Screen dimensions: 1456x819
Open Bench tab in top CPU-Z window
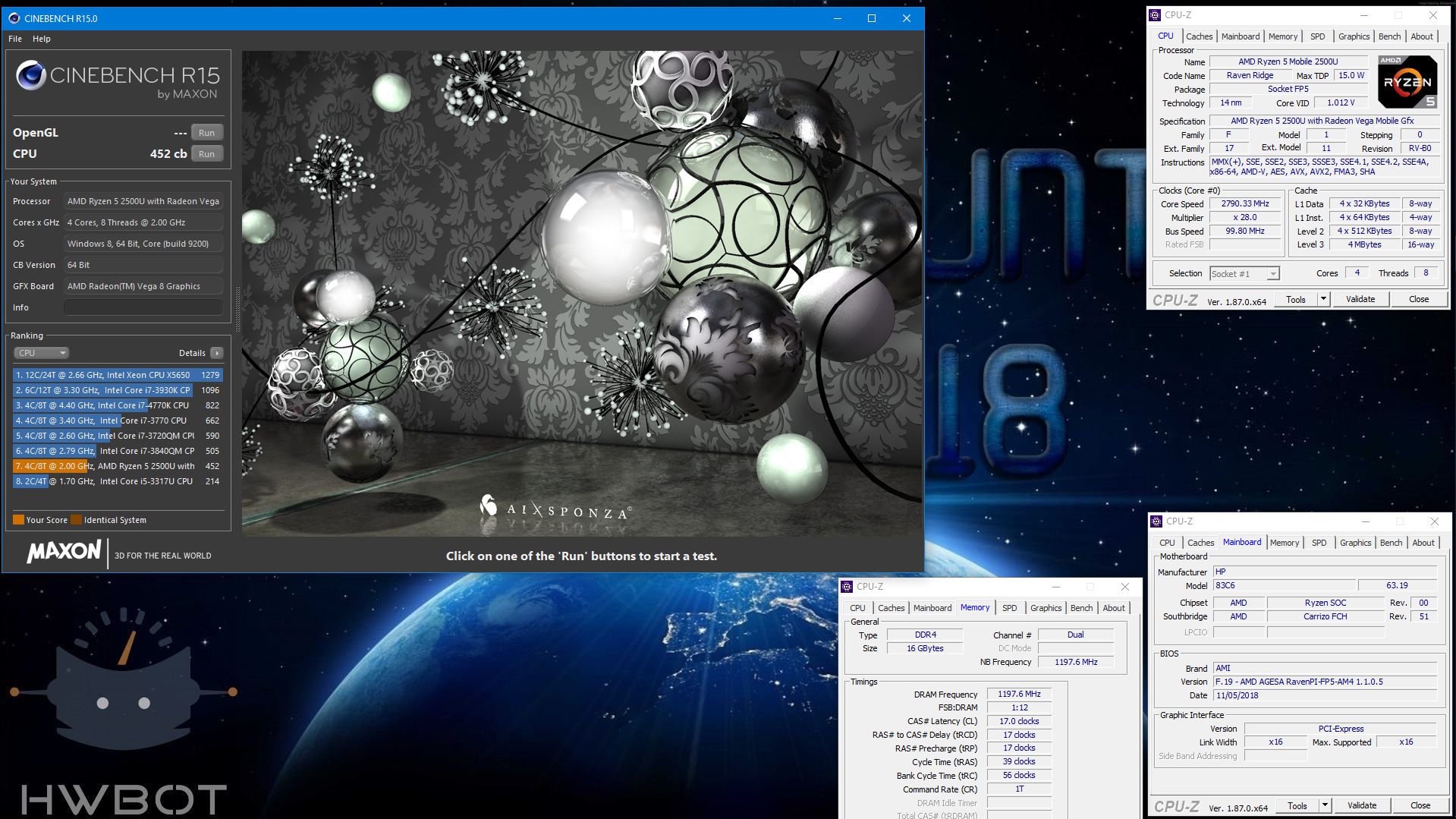click(1390, 36)
